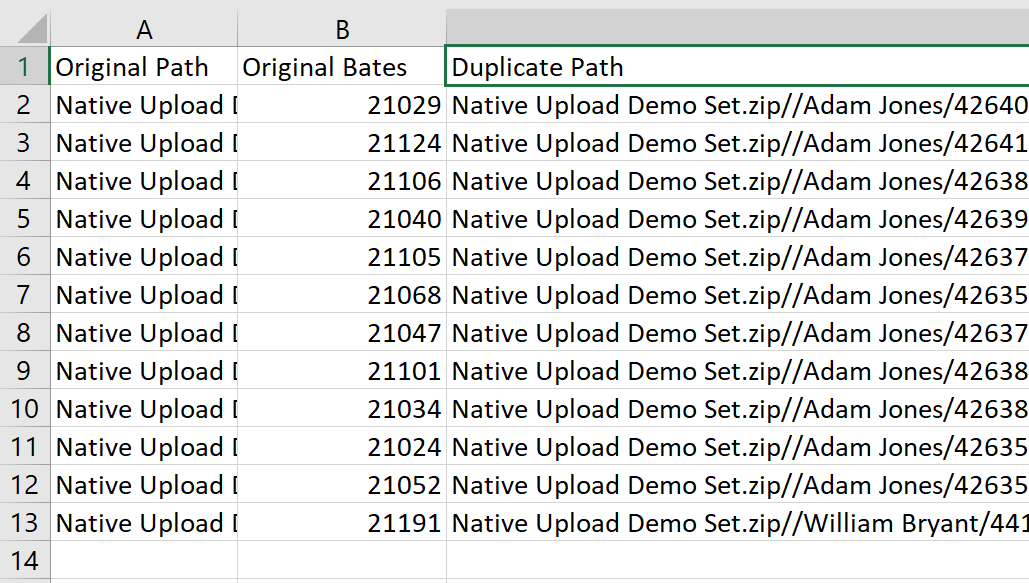Click the Original Path header cell

coord(144,66)
